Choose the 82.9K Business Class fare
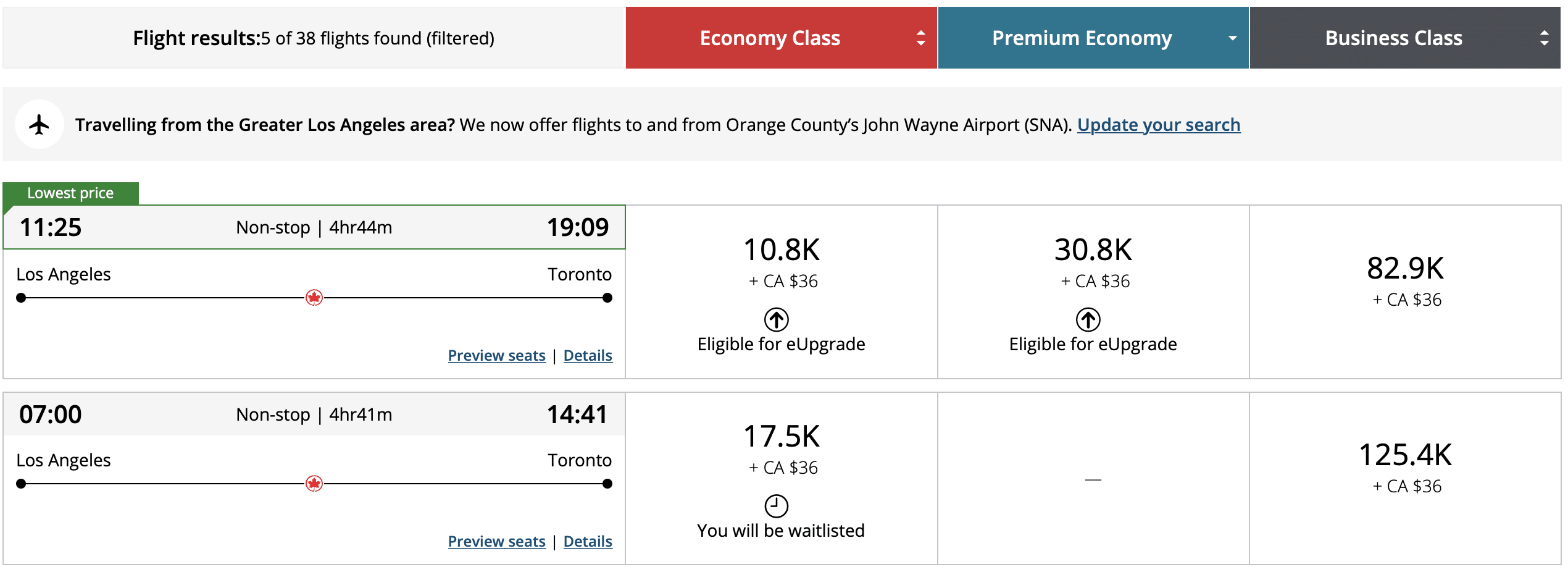Viewport: 1568px width, 572px height. point(1405,269)
